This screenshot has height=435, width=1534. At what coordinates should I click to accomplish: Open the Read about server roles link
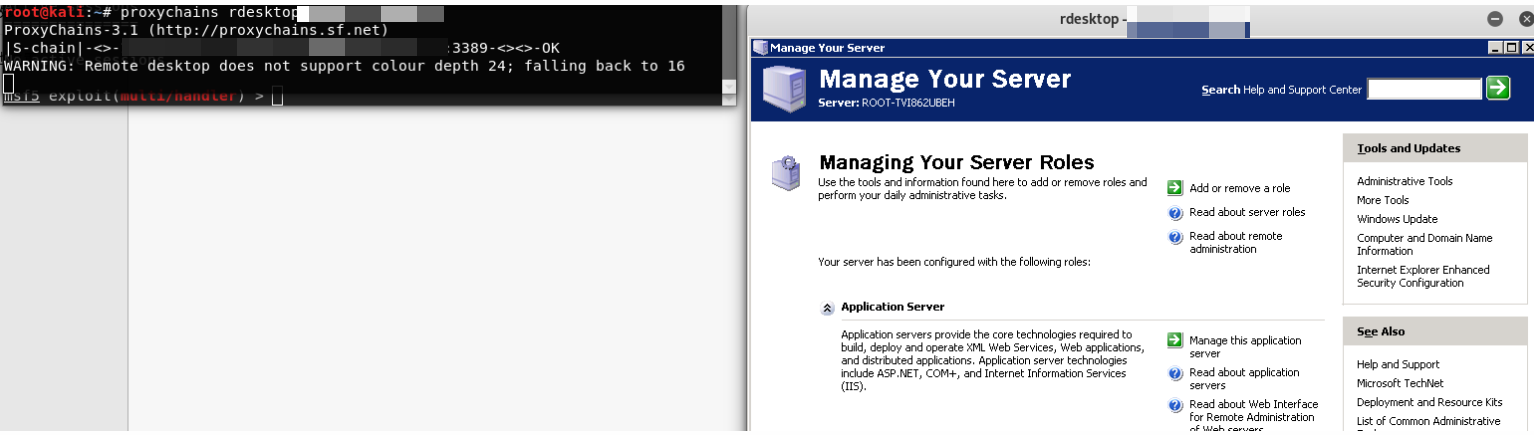(x=1247, y=212)
